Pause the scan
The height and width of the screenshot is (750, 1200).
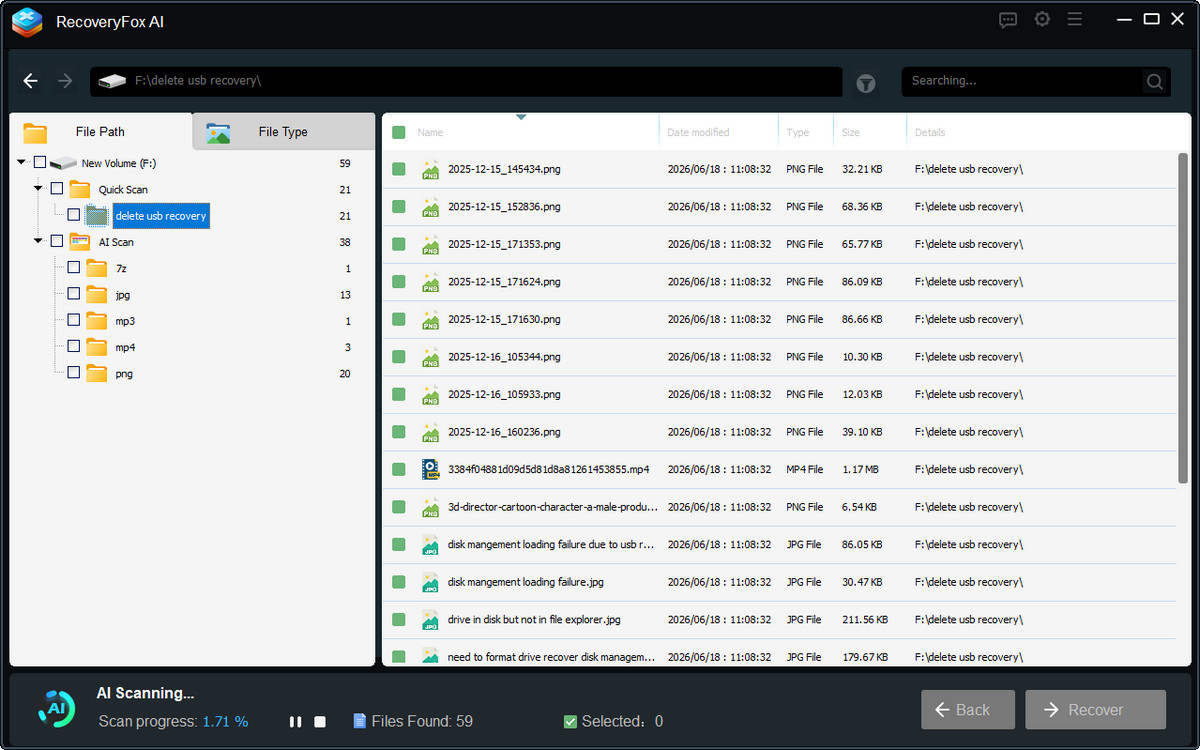click(x=295, y=722)
